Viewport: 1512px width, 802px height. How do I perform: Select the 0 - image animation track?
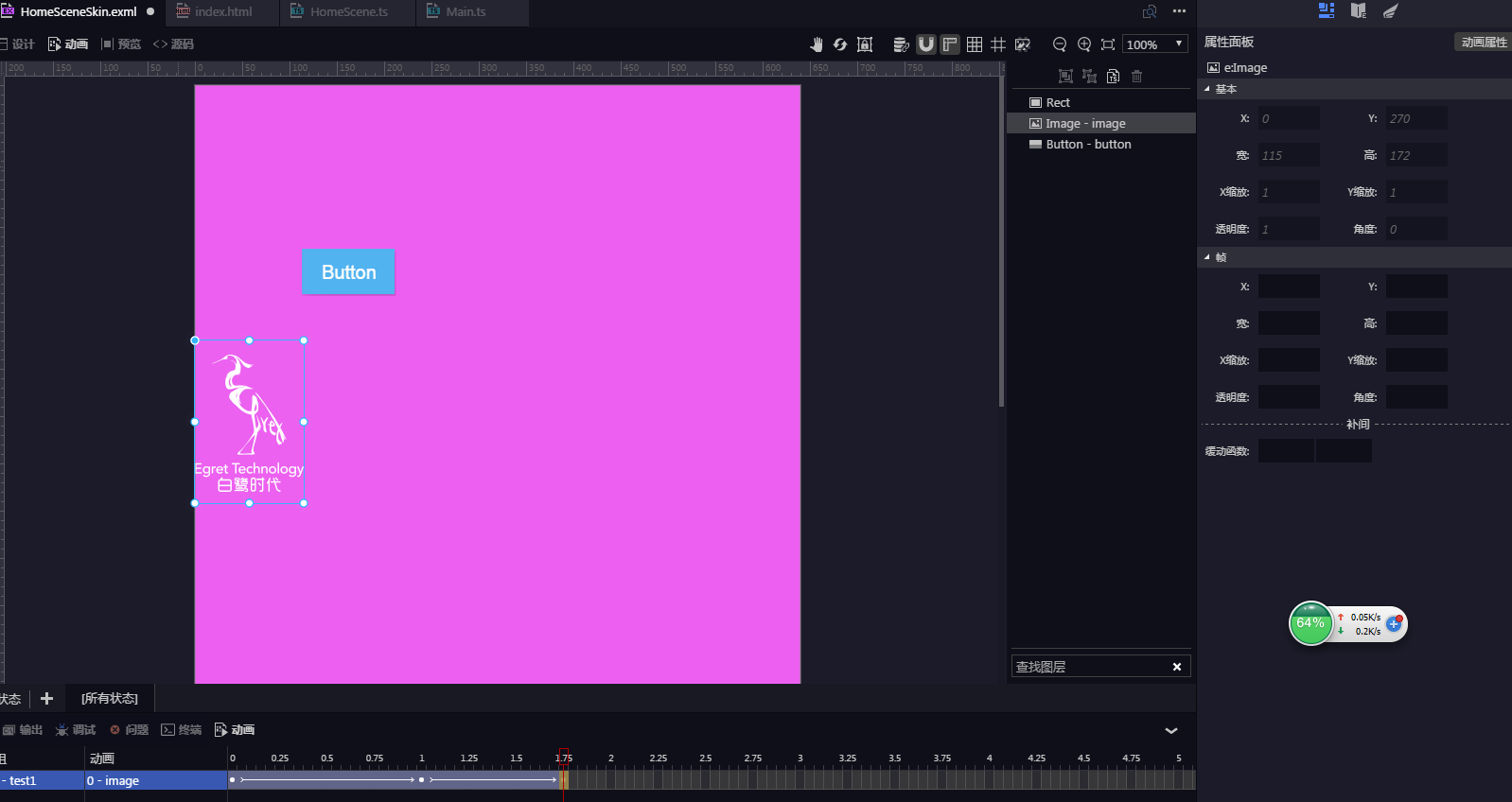[156, 780]
